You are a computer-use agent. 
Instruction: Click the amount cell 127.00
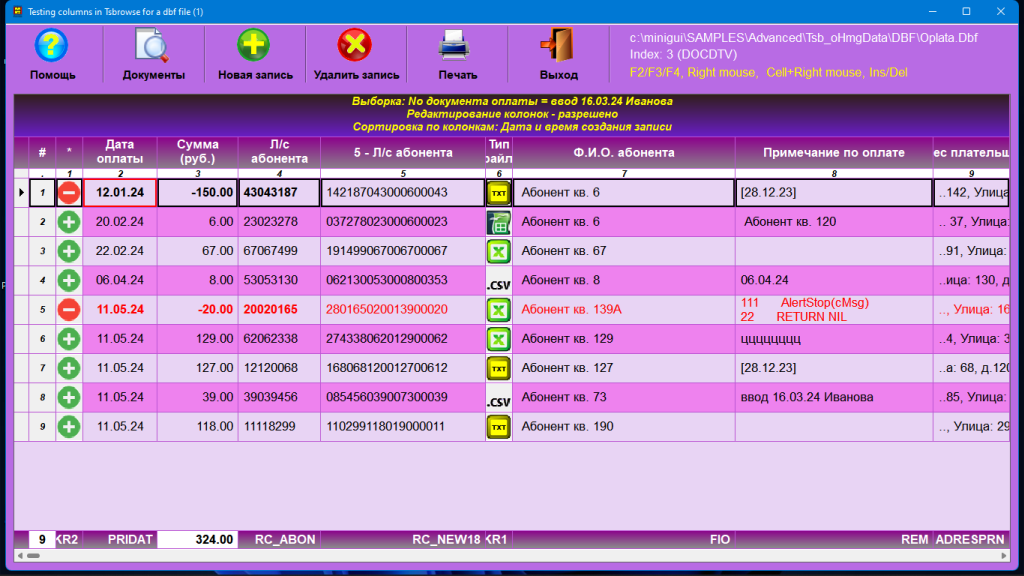pos(198,368)
